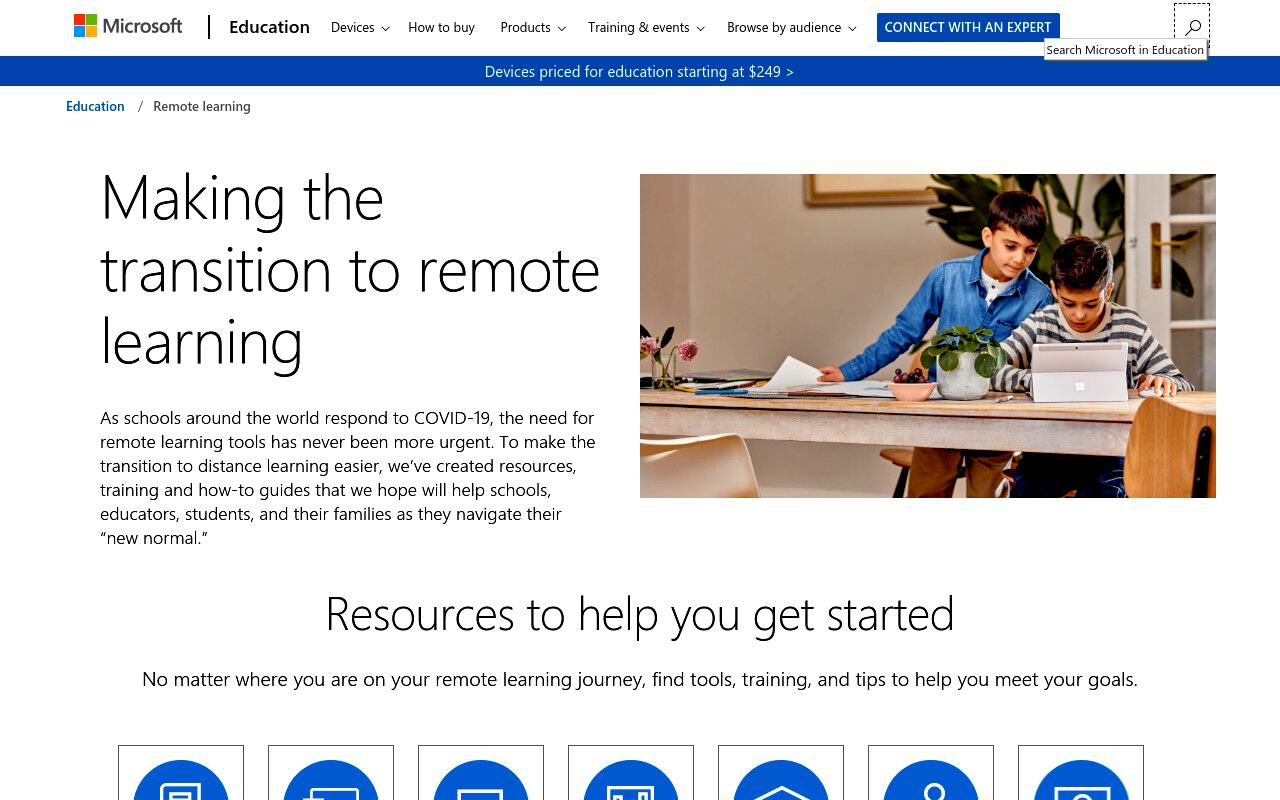
Task: Click the 'Search Microsoft in Education' tooltip
Action: coord(1125,49)
